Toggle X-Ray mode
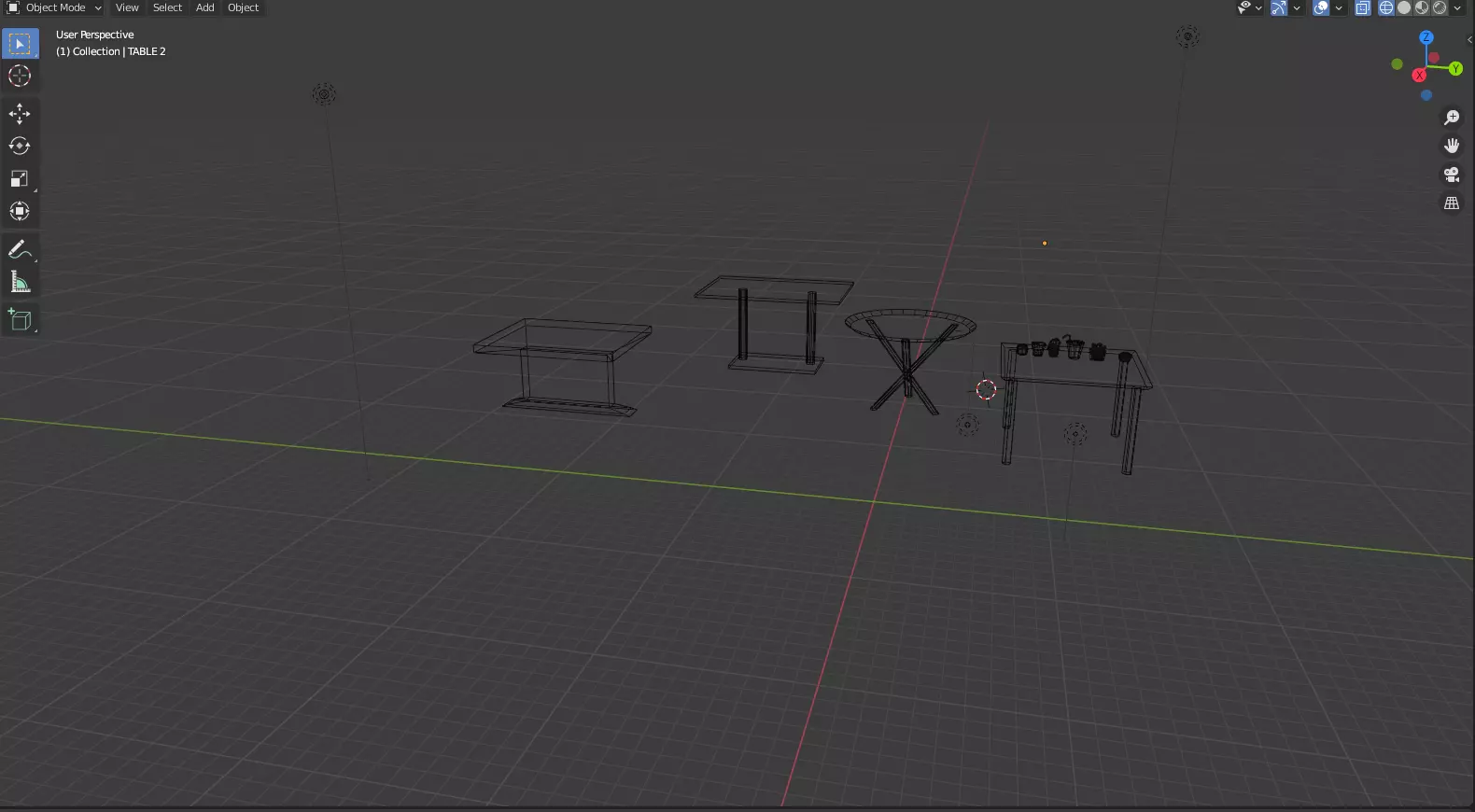The width and height of the screenshot is (1475, 812). pos(1363,7)
